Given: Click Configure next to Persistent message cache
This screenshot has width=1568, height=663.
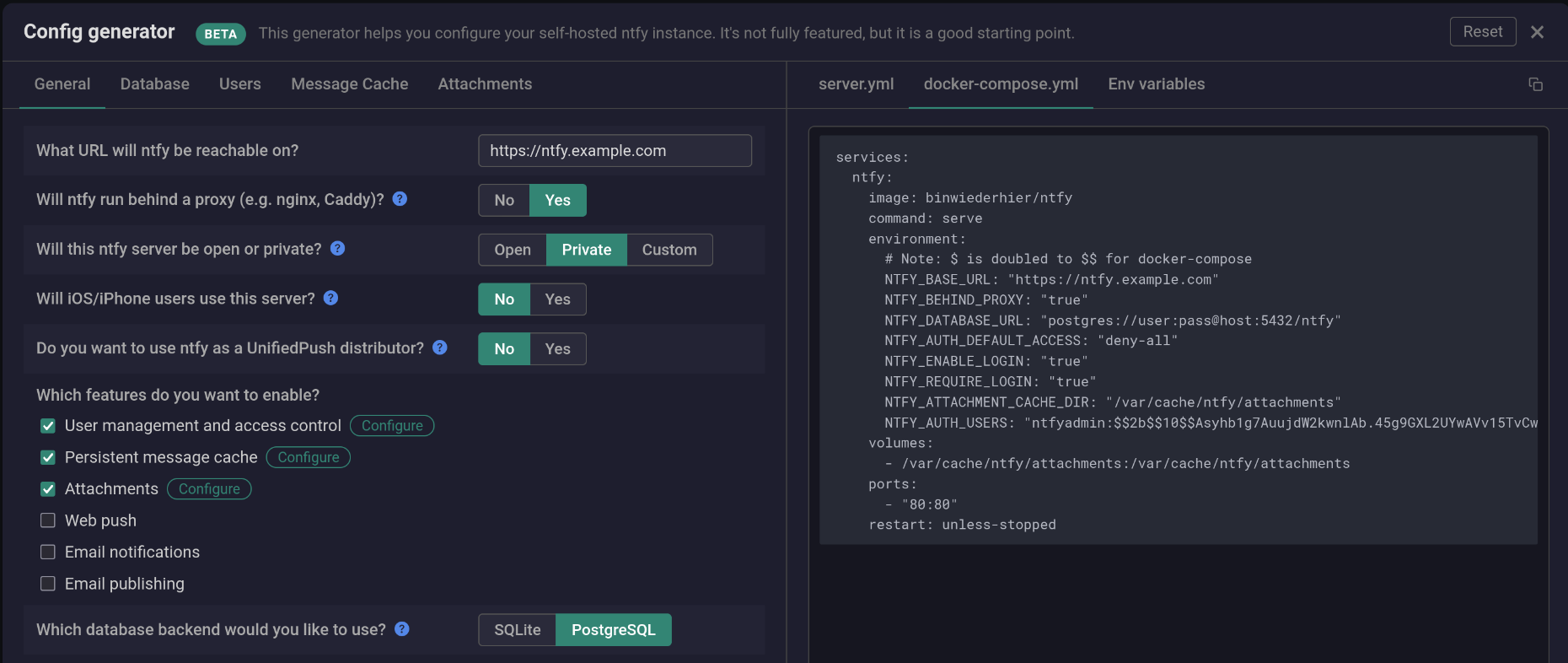Looking at the screenshot, I should 309,457.
